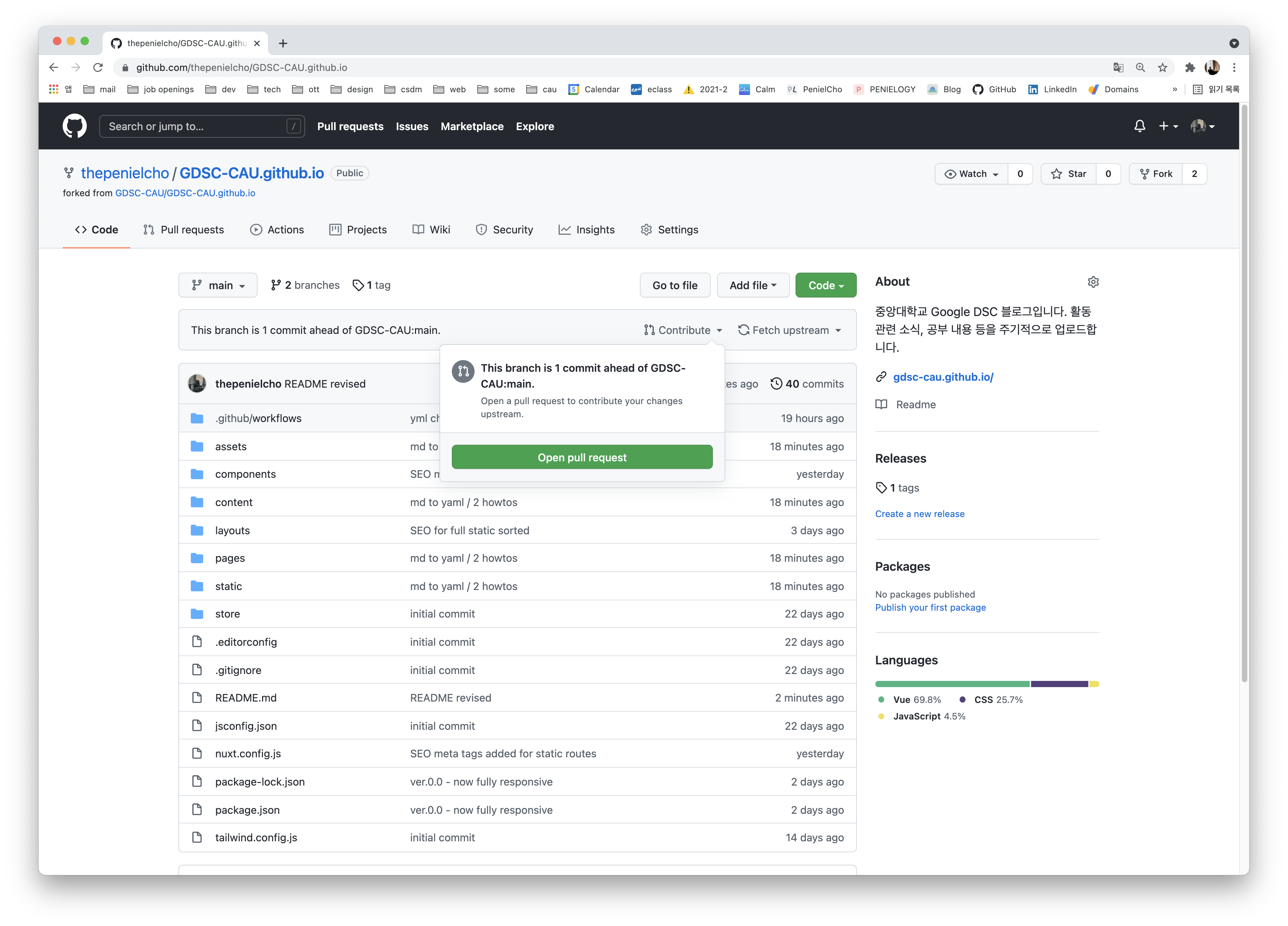1288x926 pixels.
Task: Show more bookmarks chevron
Action: [x=1174, y=89]
